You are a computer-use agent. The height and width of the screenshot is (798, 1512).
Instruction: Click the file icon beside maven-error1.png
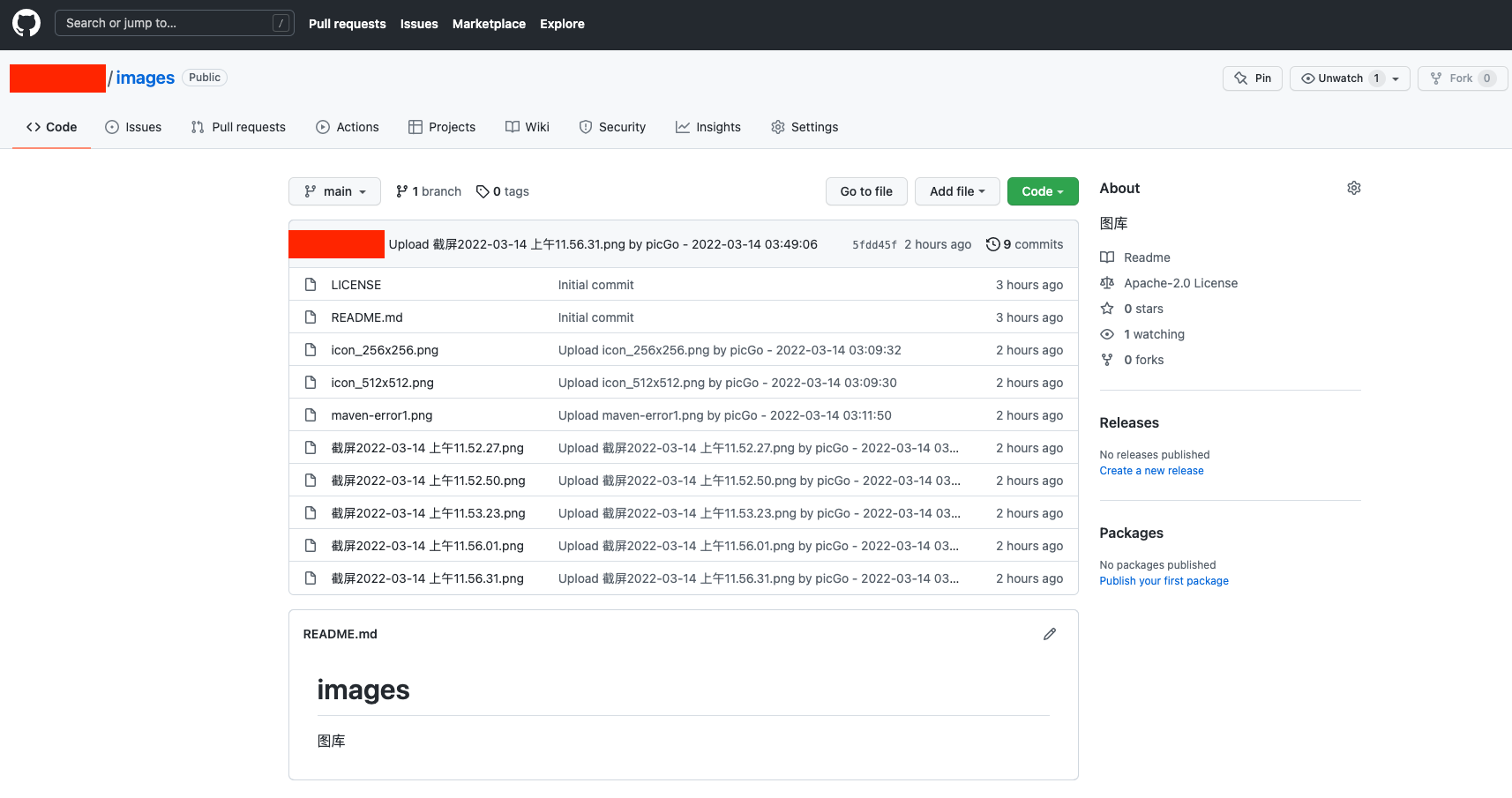pos(311,415)
